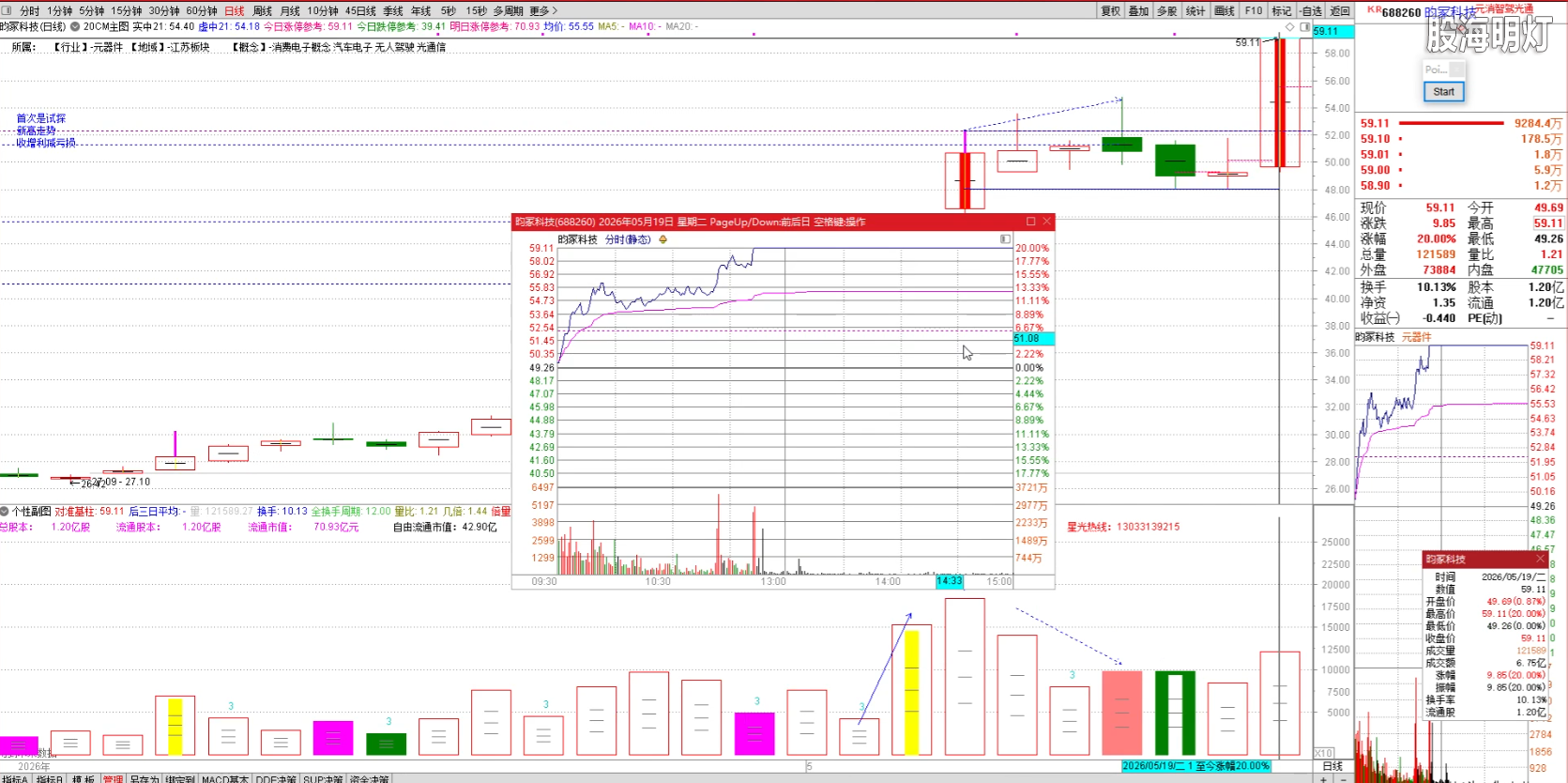The width and height of the screenshot is (1568, 783).
Task: Click the 绑定到 bind-to button
Action: 180,778
